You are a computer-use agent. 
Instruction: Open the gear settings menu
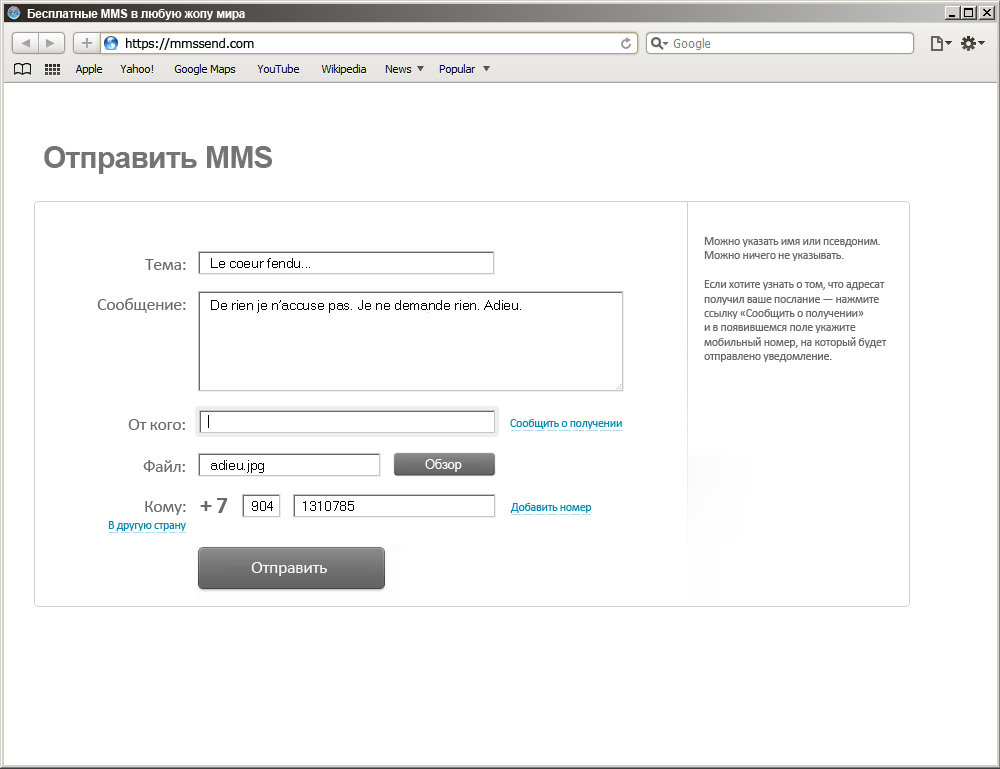(972, 43)
